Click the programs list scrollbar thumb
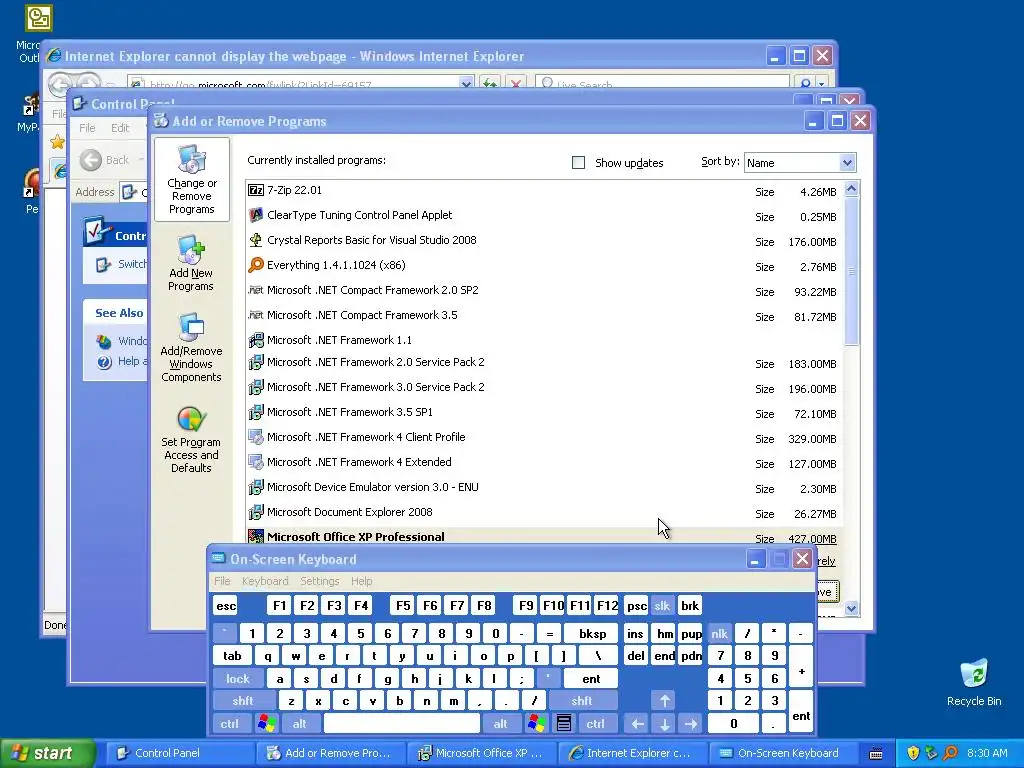The height and width of the screenshot is (768, 1024). click(851, 271)
